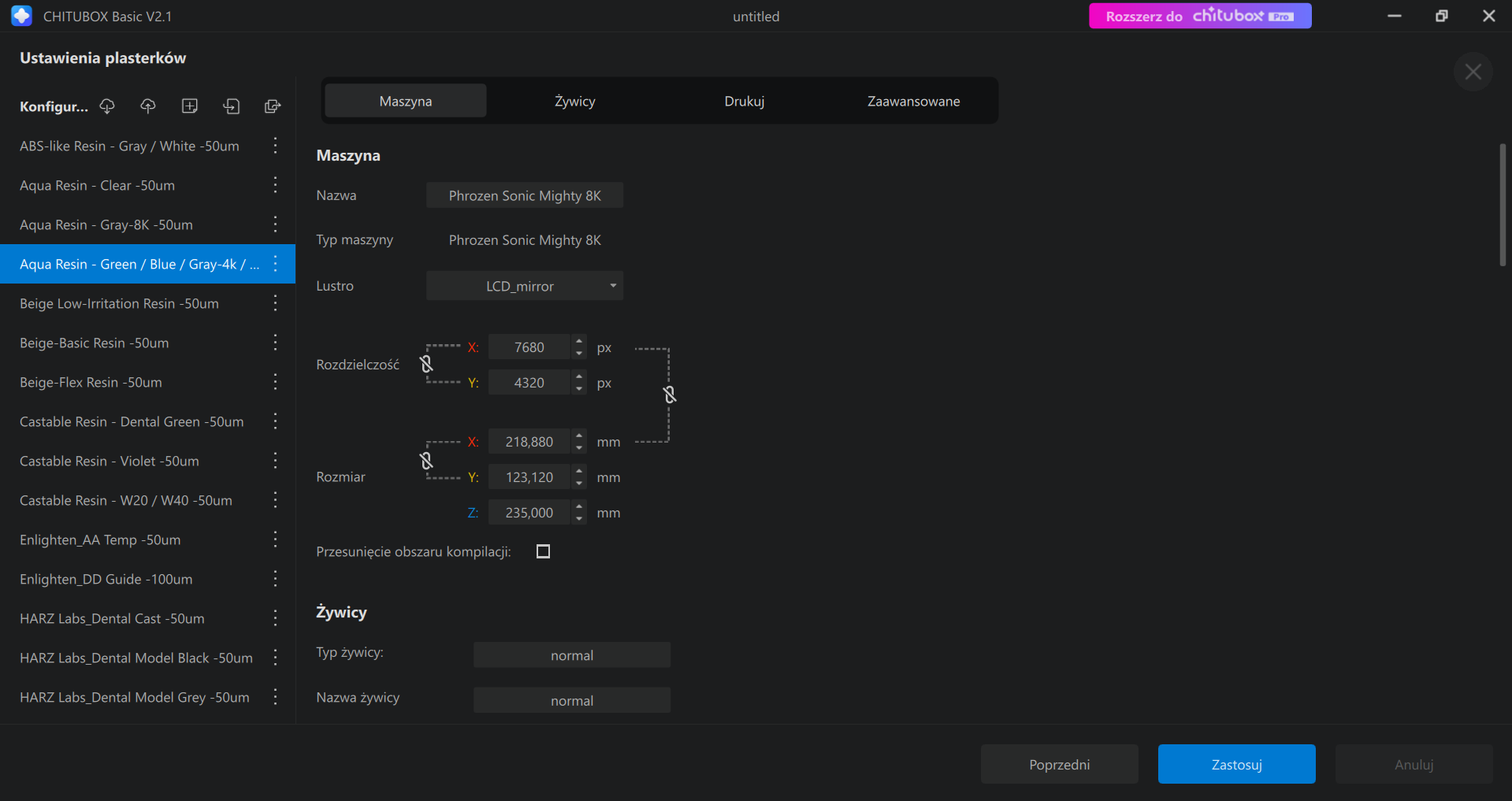Decrease size Z mm with down arrow
1512x801 pixels.
pyautogui.click(x=579, y=518)
